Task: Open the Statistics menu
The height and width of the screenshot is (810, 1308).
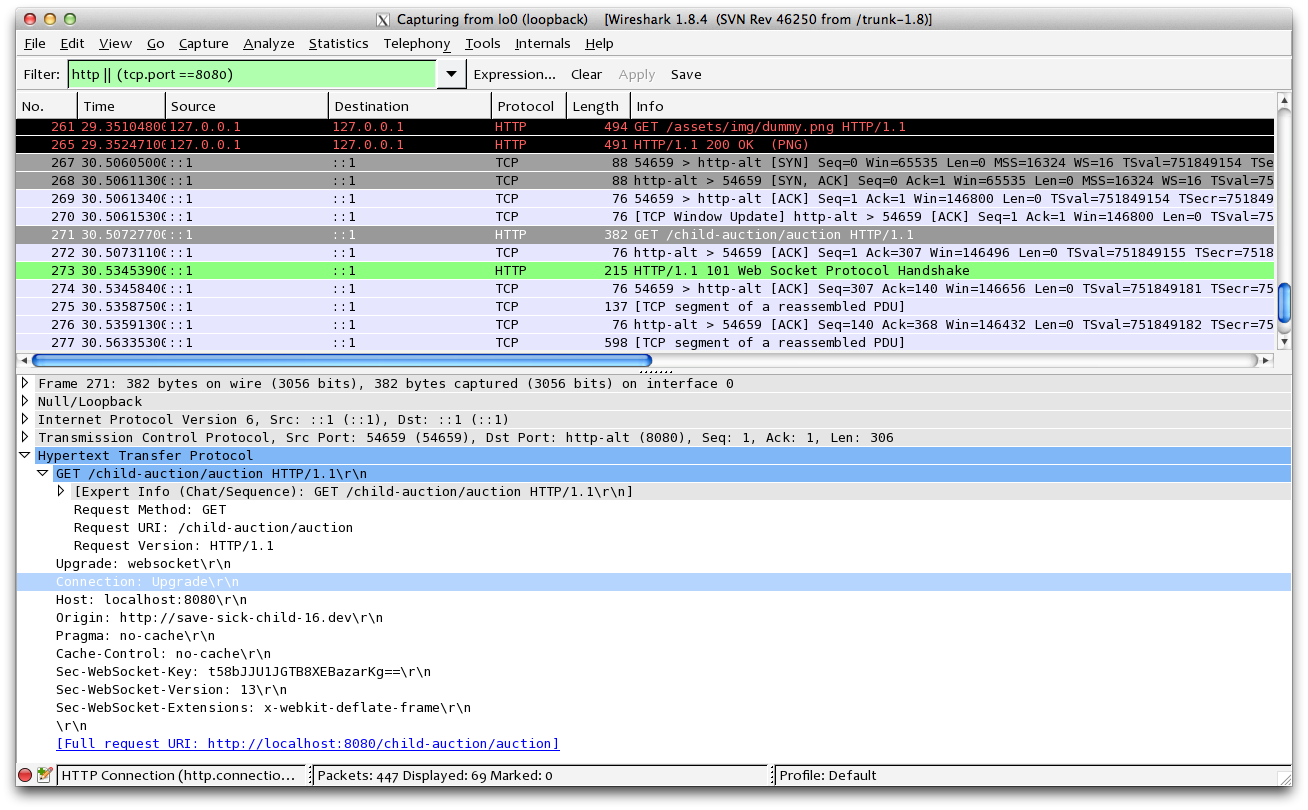Action: coord(338,44)
